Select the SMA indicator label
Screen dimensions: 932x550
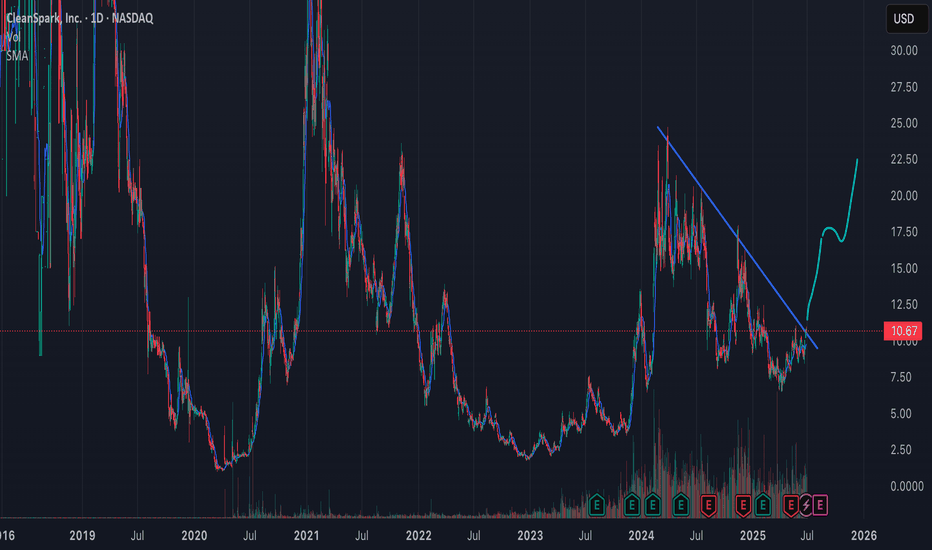coord(17,56)
